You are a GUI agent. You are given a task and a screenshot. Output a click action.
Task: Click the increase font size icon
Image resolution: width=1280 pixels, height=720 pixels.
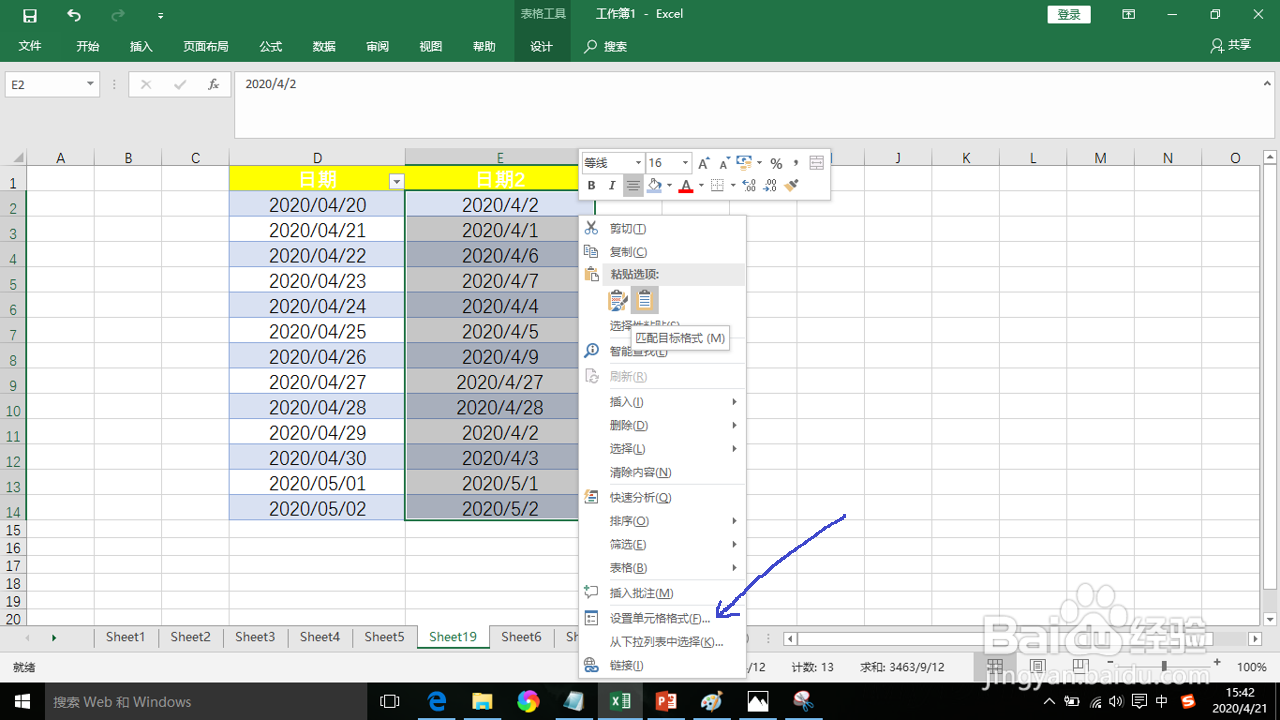704,163
